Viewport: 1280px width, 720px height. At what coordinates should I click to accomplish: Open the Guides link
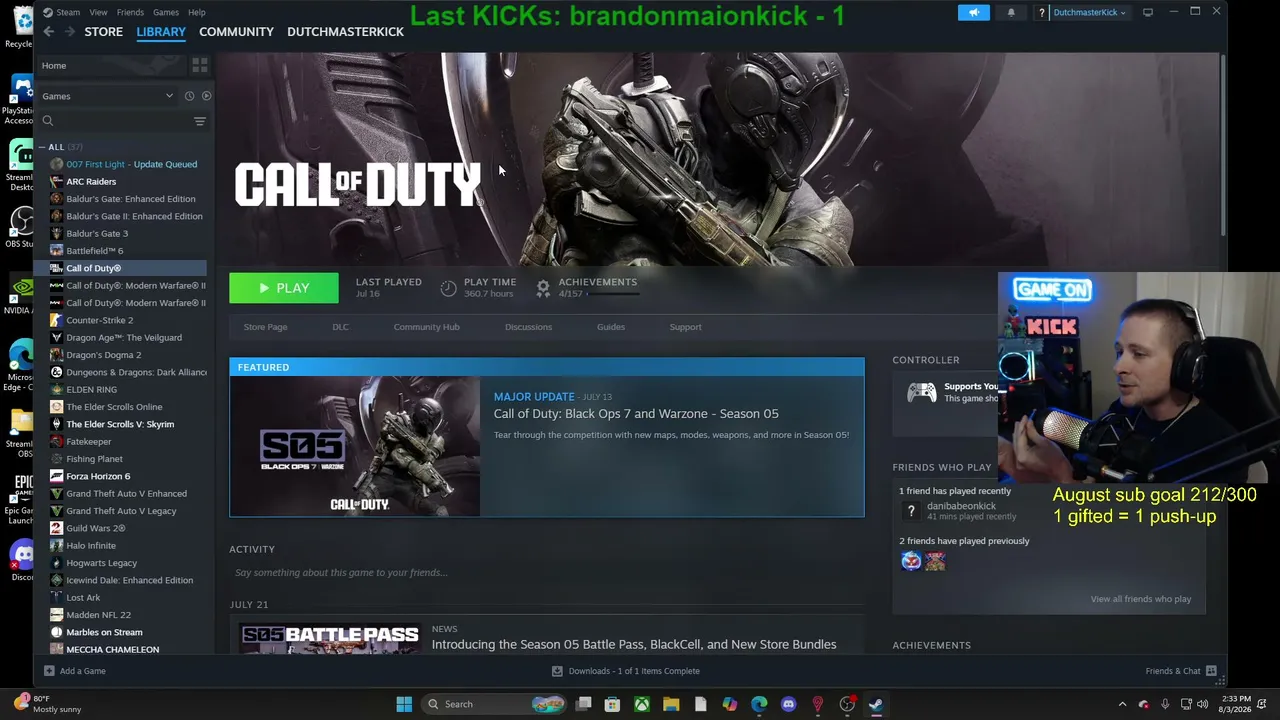(611, 327)
